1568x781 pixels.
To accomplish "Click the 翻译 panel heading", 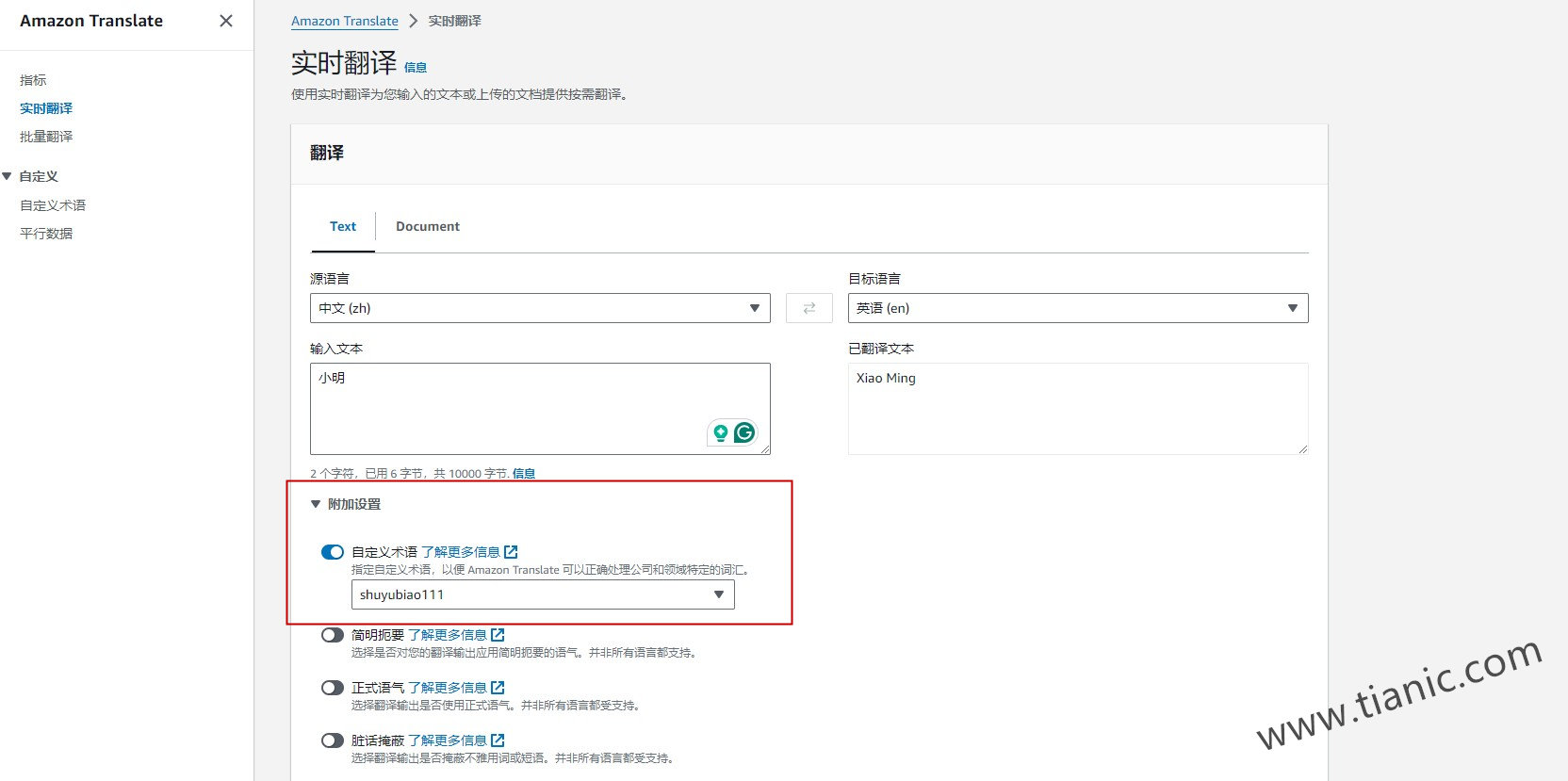I will coord(327,153).
